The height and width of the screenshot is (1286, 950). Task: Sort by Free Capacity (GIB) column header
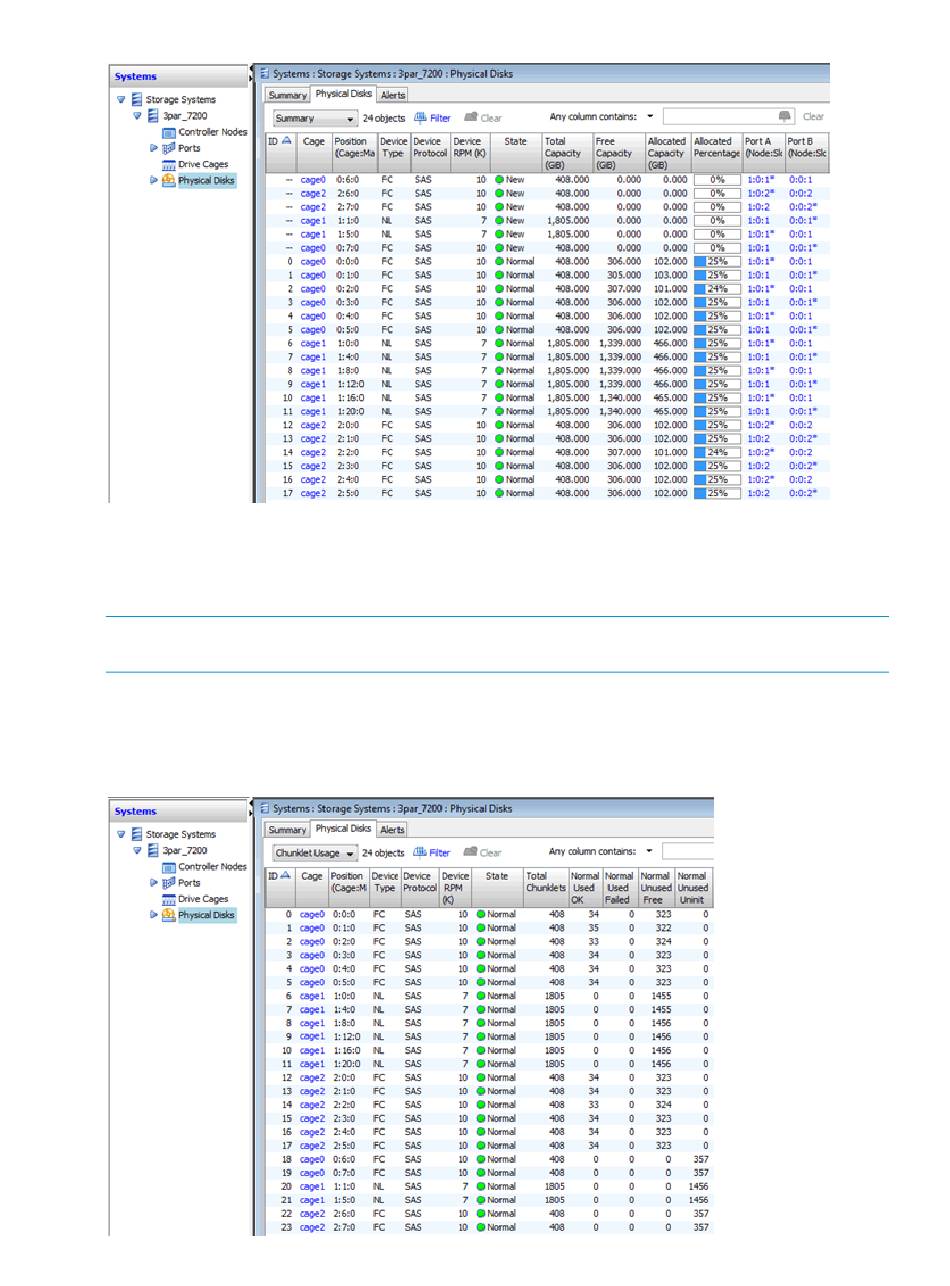point(617,154)
